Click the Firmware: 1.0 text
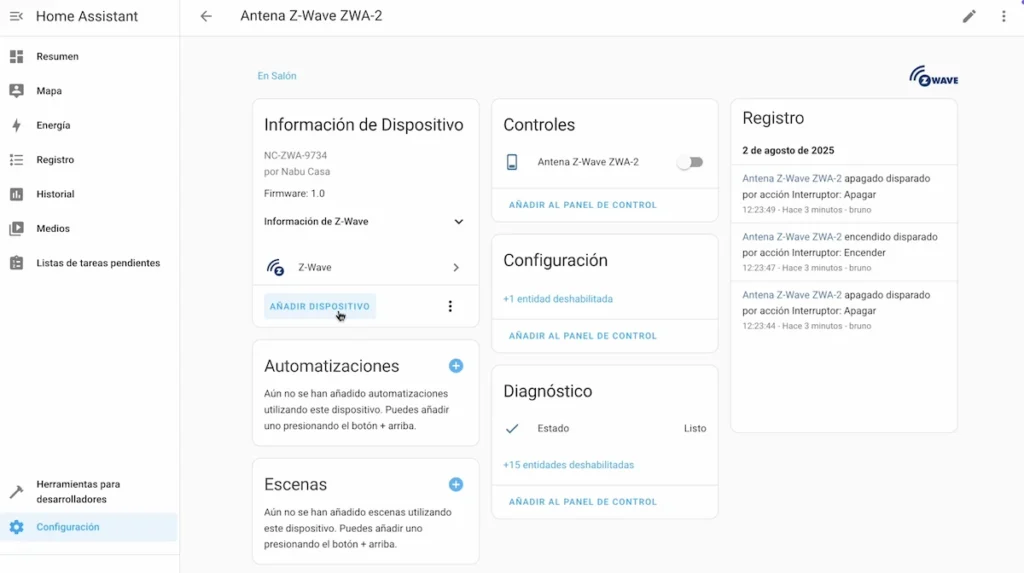The height and width of the screenshot is (573, 1024). point(294,193)
